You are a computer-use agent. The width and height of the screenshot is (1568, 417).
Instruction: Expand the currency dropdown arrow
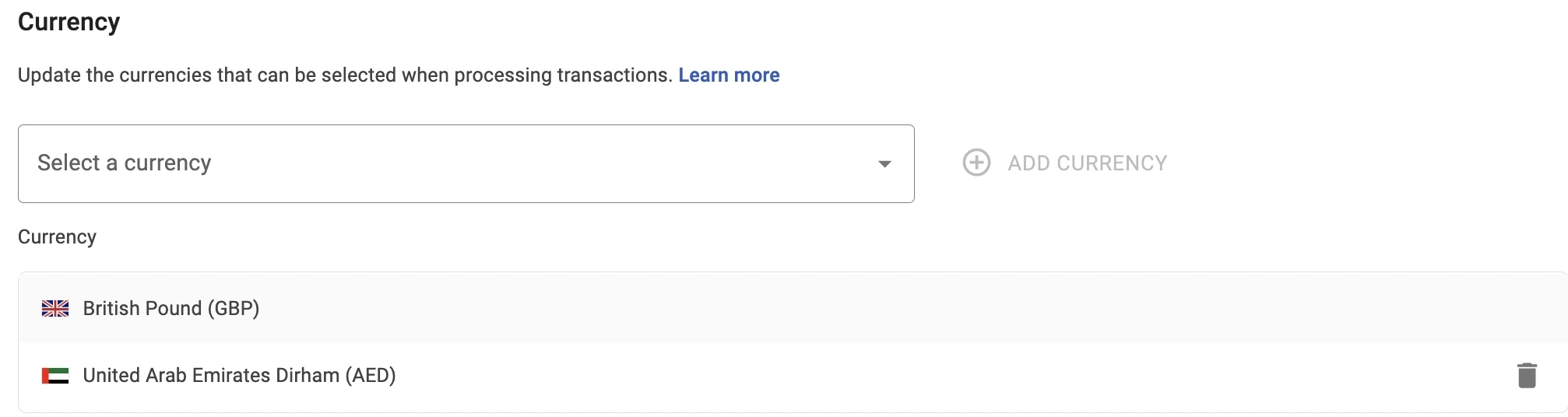884,163
